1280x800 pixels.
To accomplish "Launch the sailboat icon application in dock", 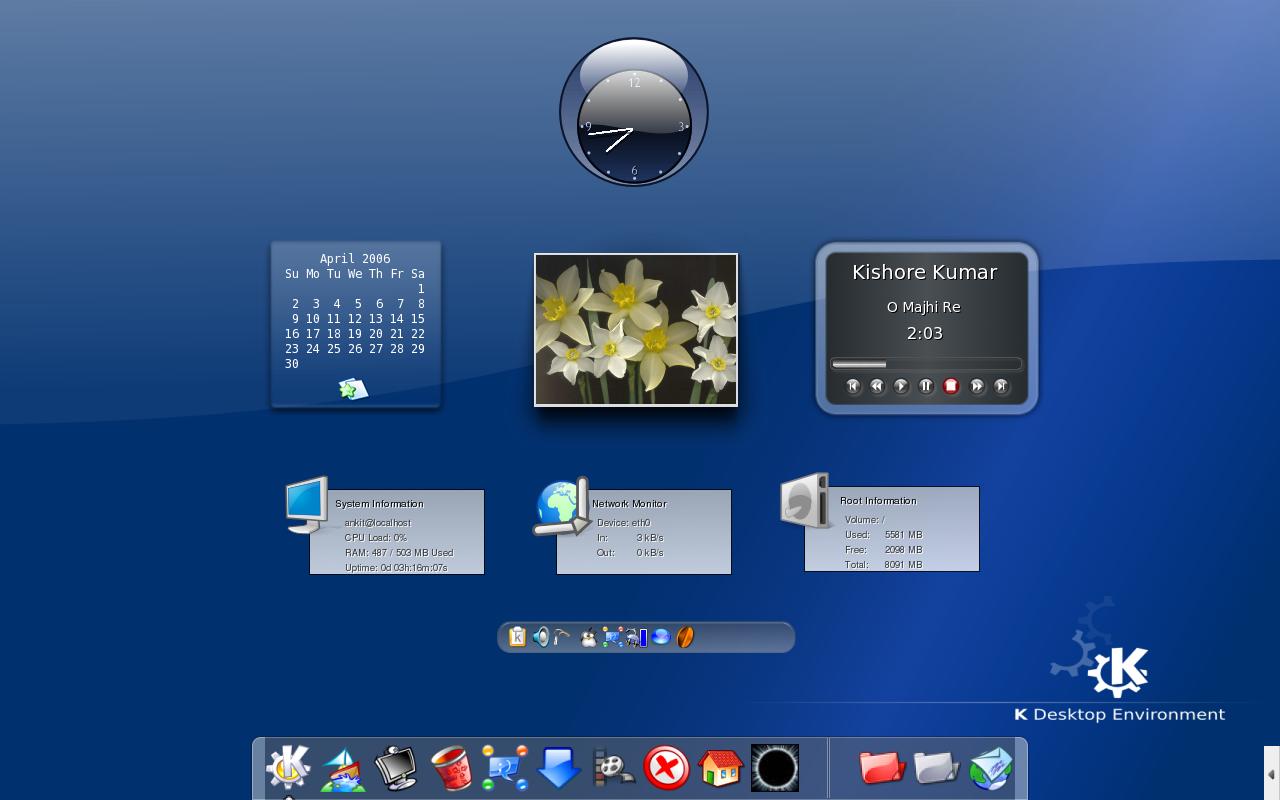I will (343, 769).
